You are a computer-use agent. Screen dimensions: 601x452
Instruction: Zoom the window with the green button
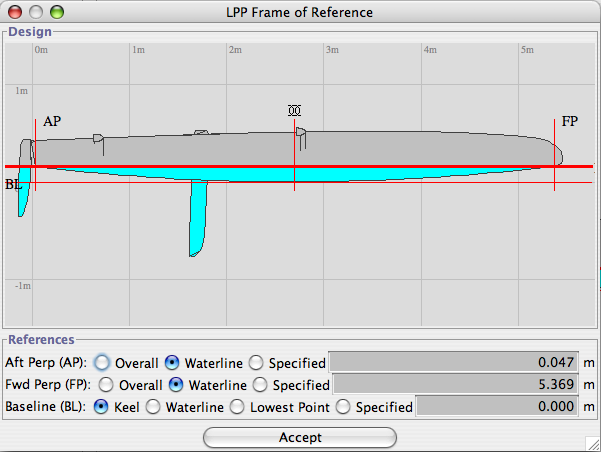(57, 12)
